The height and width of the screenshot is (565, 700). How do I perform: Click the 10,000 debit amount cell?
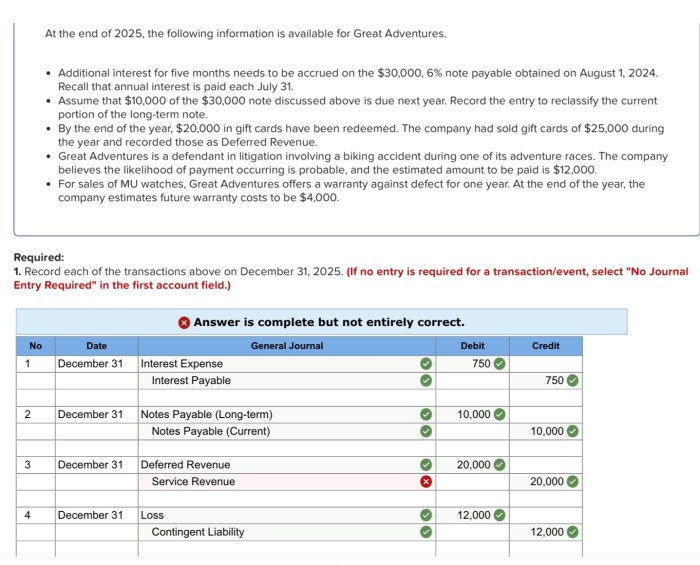click(472, 414)
